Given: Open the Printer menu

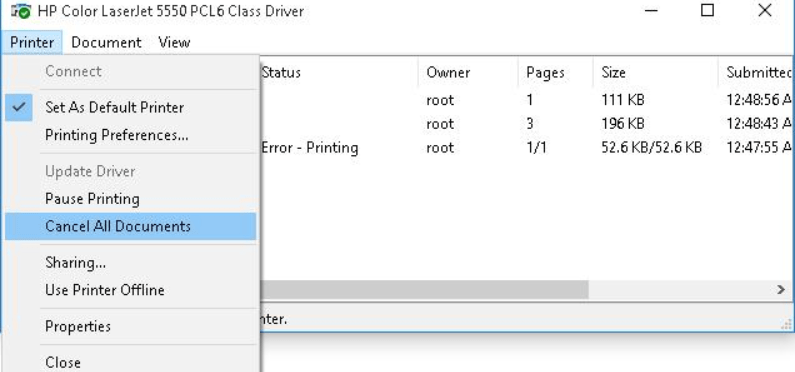Looking at the screenshot, I should point(32,42).
